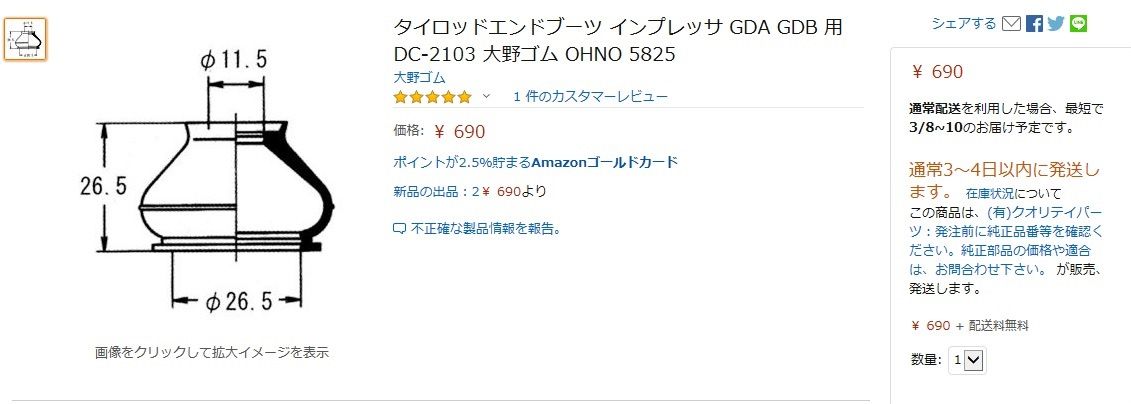Image resolution: width=1131 pixels, height=404 pixels.
Task: Share product on Facebook icon
Action: coord(1034,23)
